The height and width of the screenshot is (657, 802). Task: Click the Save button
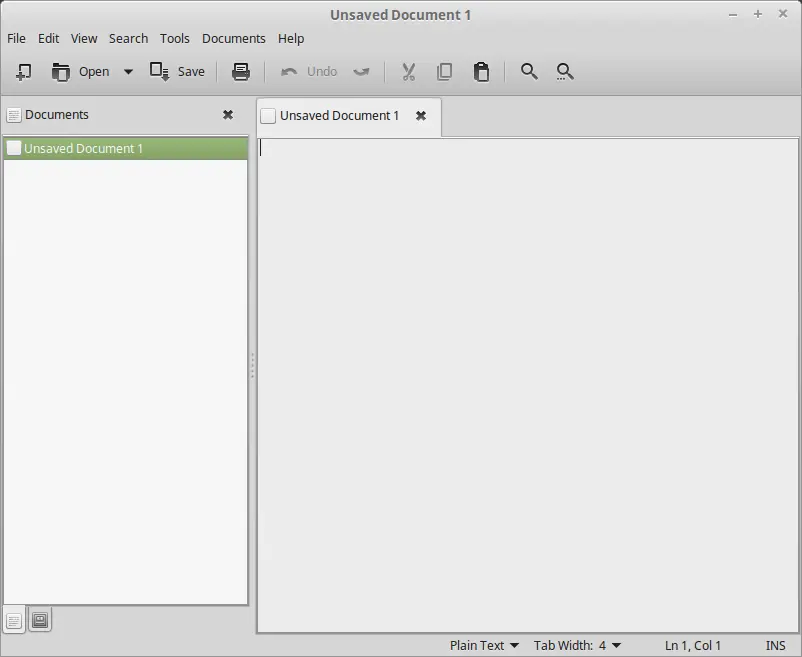click(x=177, y=72)
